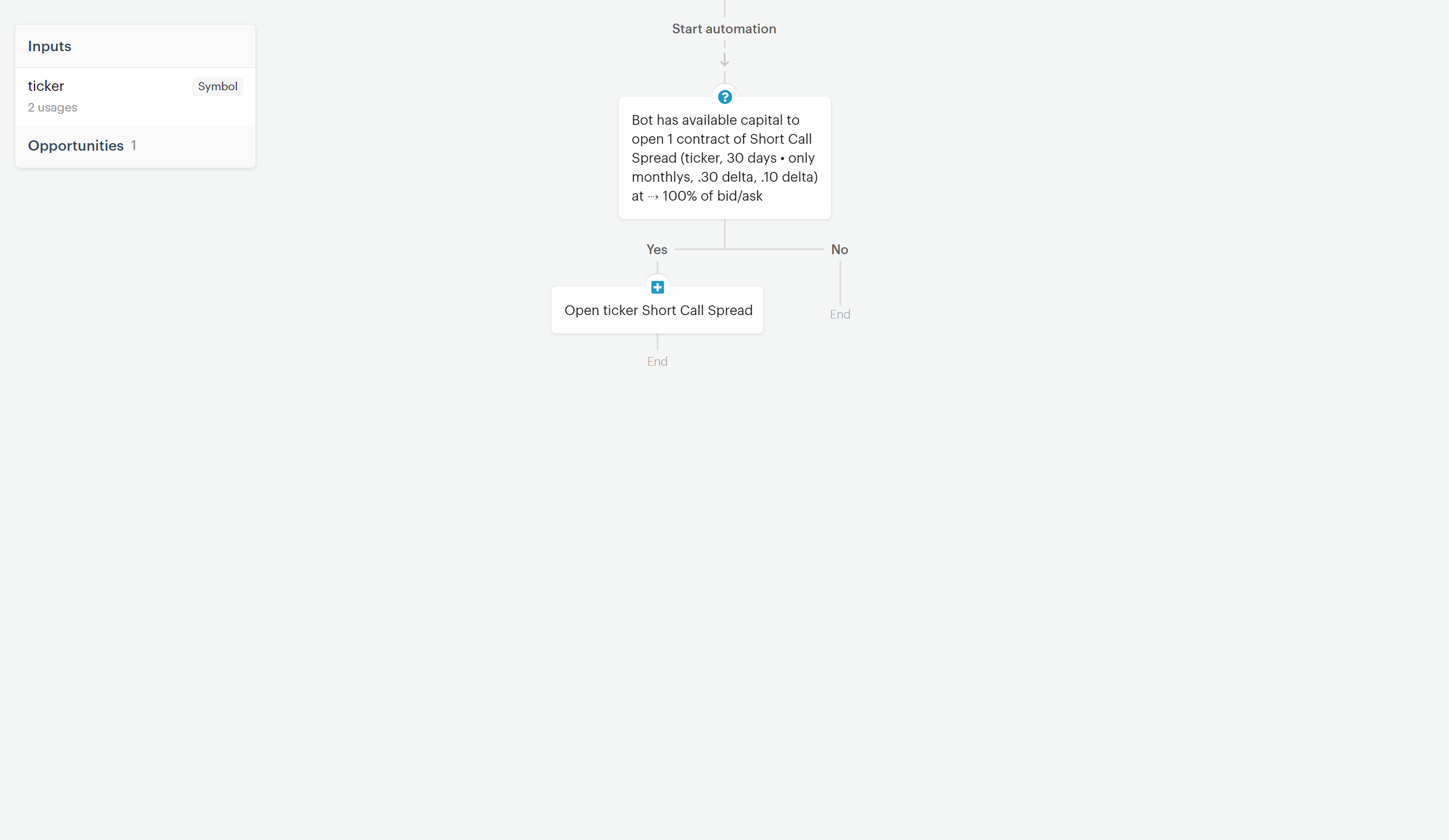The width and height of the screenshot is (1449, 840).
Task: Click the down arrow below Start automation
Action: click(x=724, y=60)
